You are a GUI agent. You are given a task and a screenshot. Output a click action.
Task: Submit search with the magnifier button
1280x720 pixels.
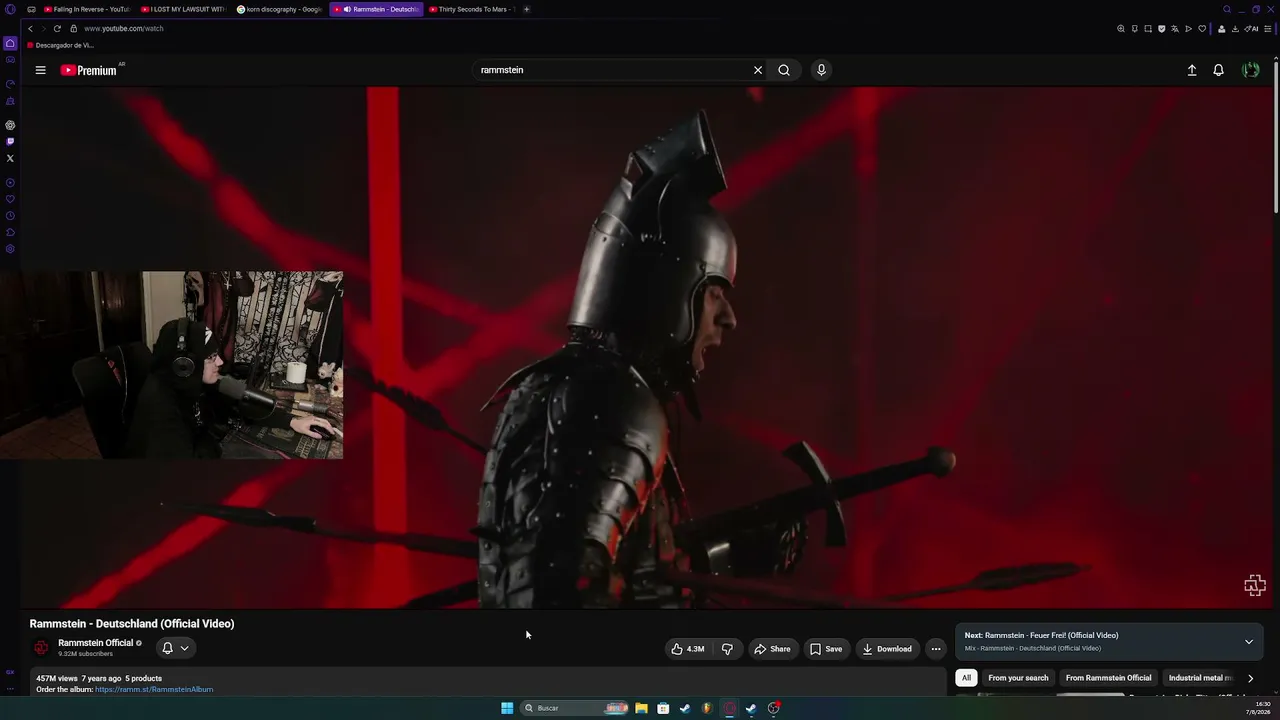(x=784, y=70)
